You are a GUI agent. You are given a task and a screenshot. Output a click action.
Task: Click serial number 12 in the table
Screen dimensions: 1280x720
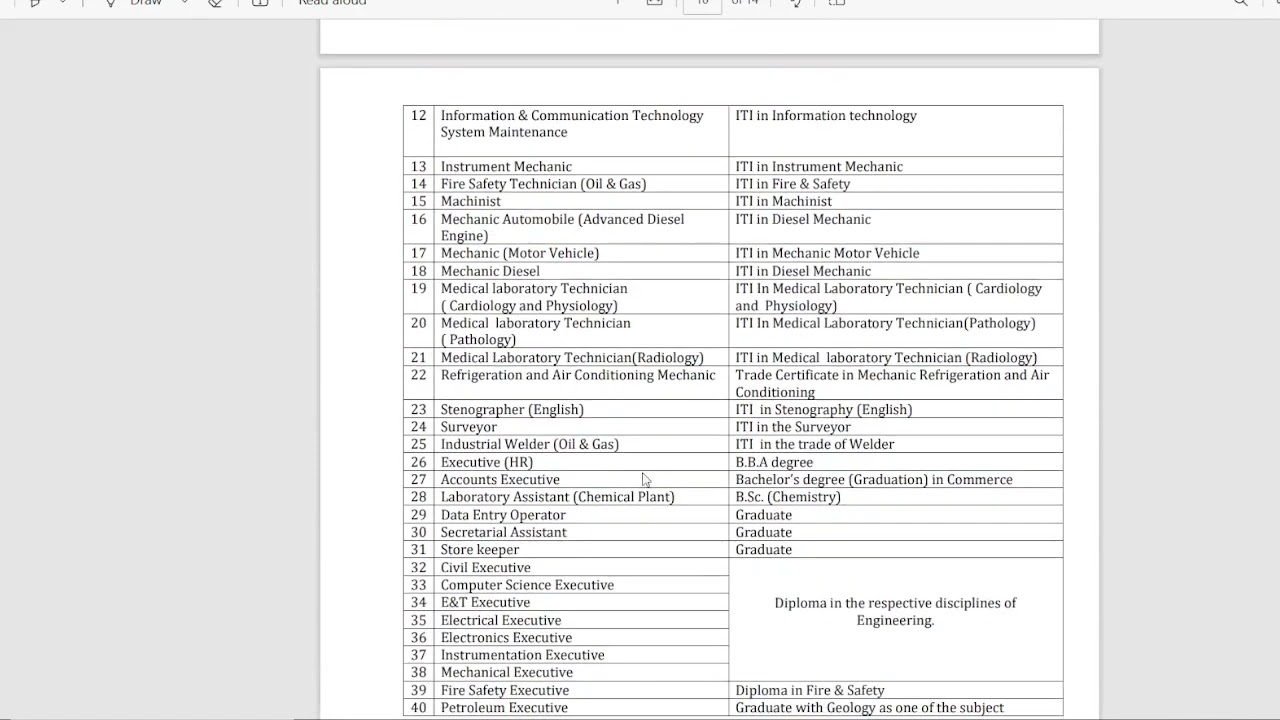click(x=418, y=116)
